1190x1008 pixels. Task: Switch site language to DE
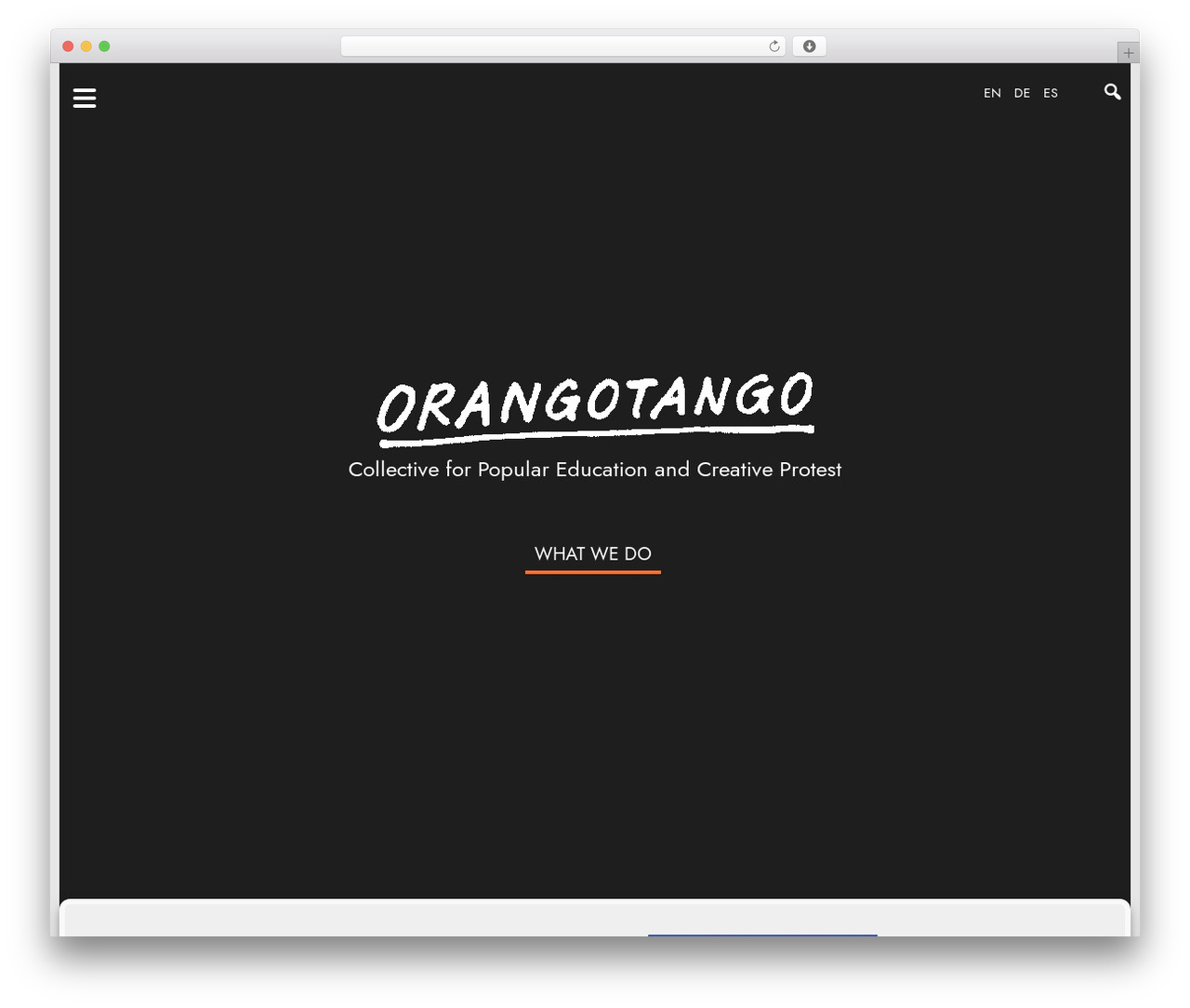(1022, 93)
